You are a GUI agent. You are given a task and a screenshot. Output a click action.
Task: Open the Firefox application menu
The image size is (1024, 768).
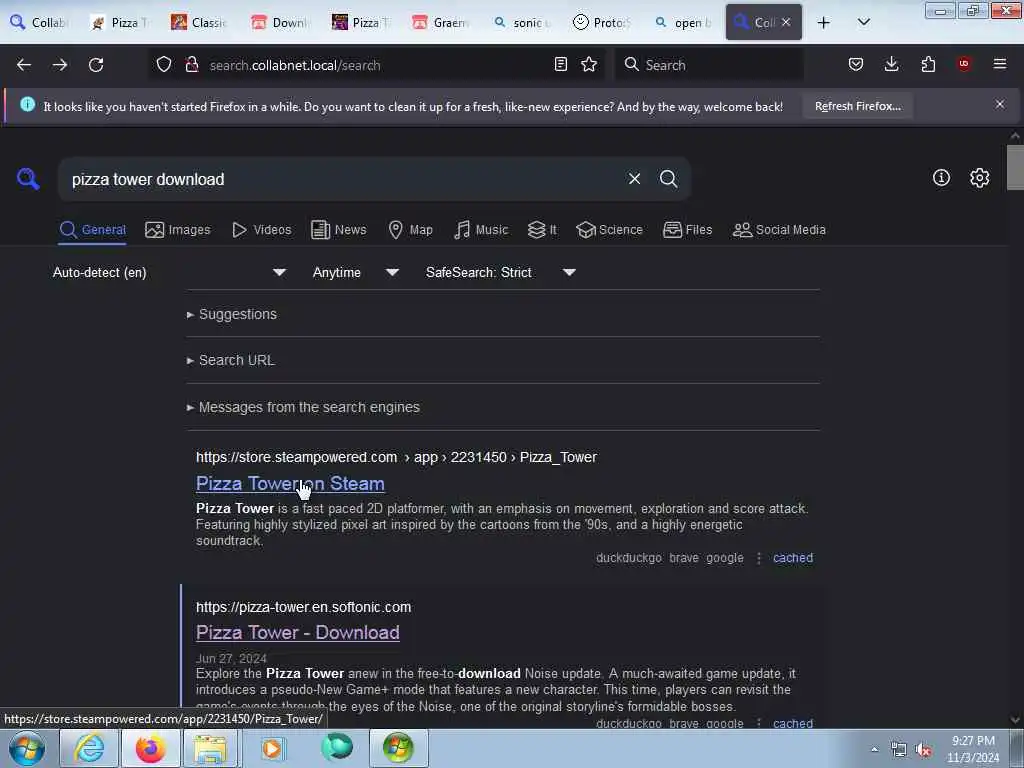(x=1000, y=64)
